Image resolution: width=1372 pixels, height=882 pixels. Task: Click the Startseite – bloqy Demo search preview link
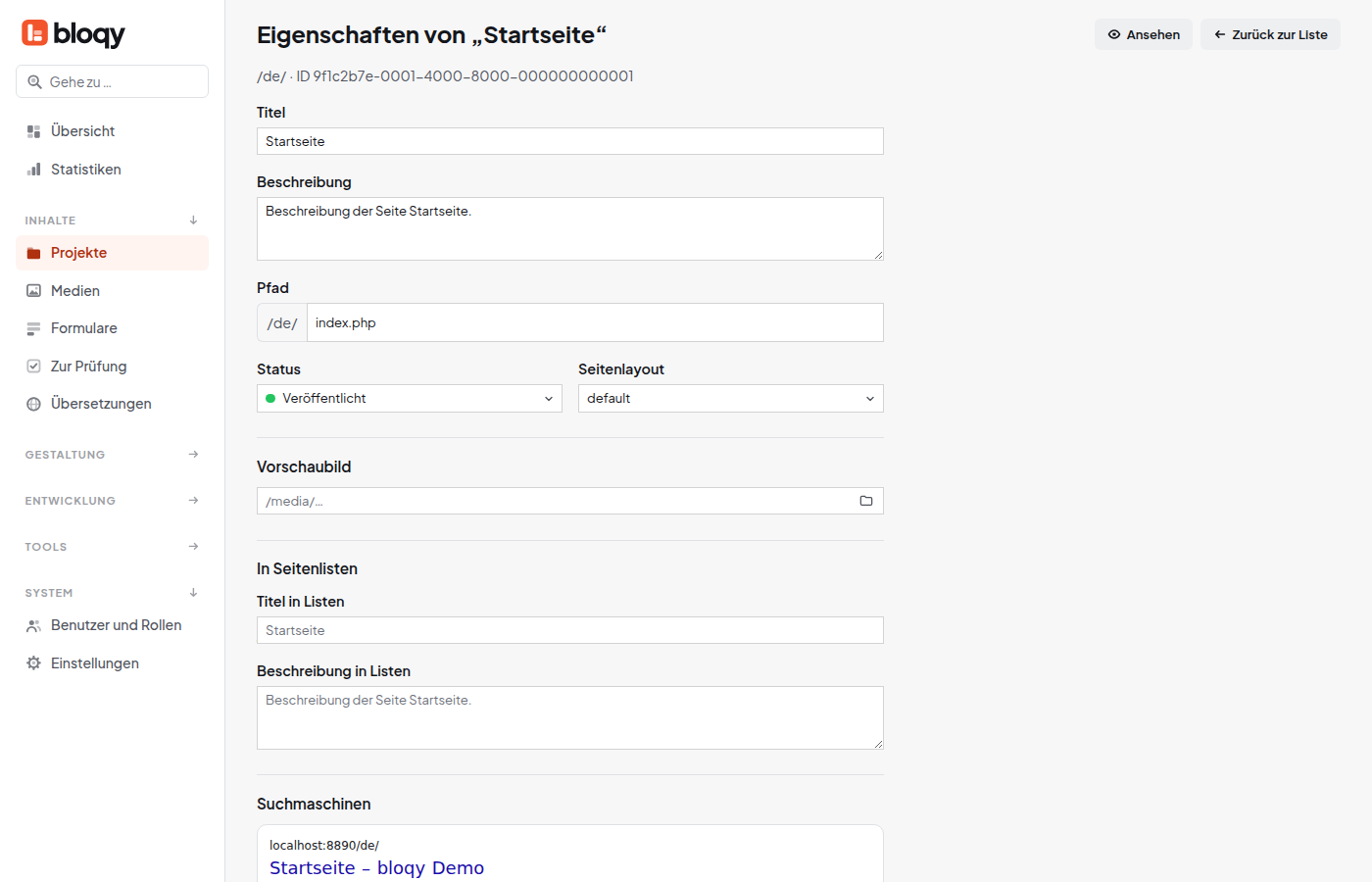point(376,868)
